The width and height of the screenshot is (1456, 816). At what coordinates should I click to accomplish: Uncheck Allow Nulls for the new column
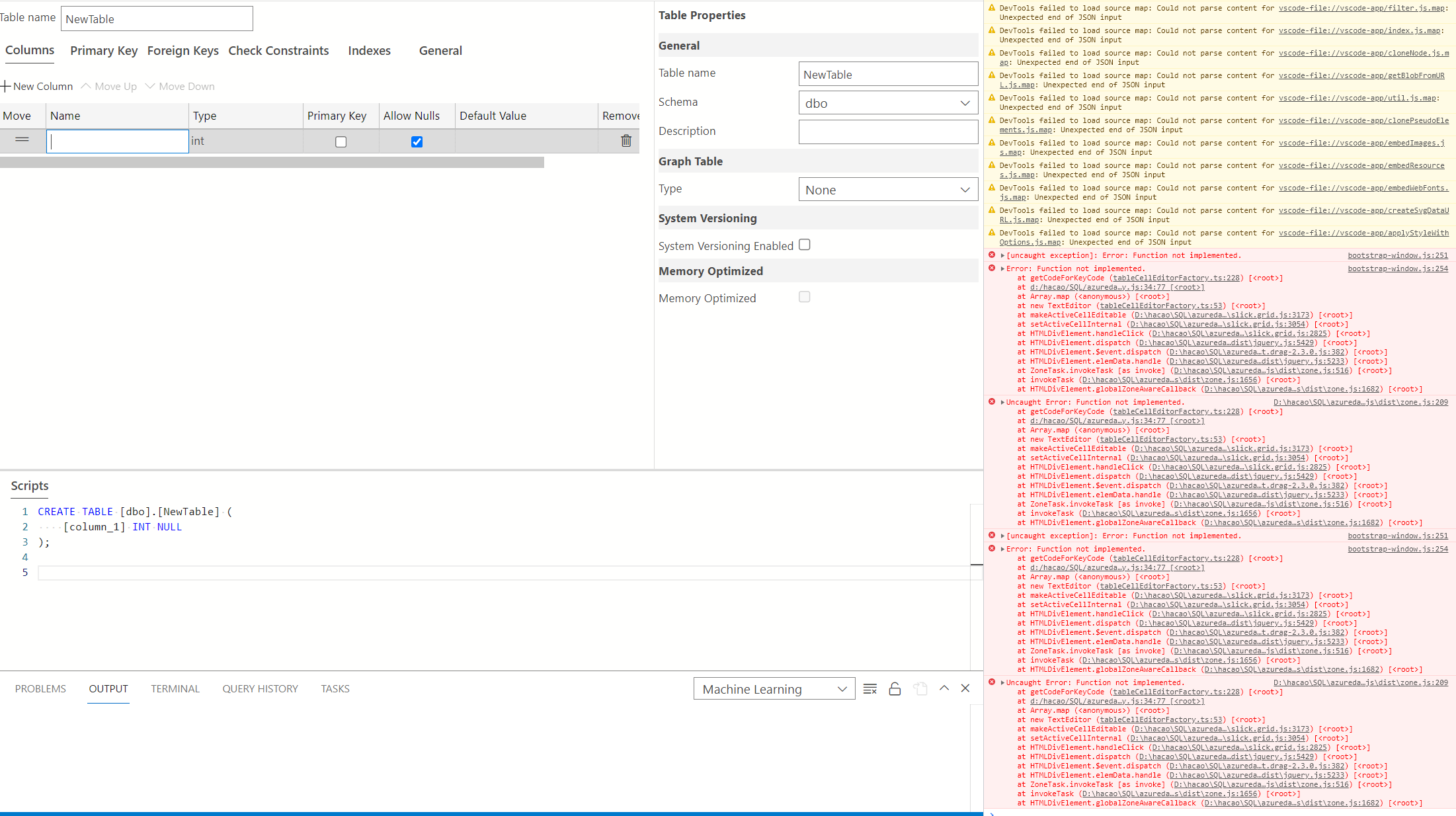pyautogui.click(x=416, y=141)
